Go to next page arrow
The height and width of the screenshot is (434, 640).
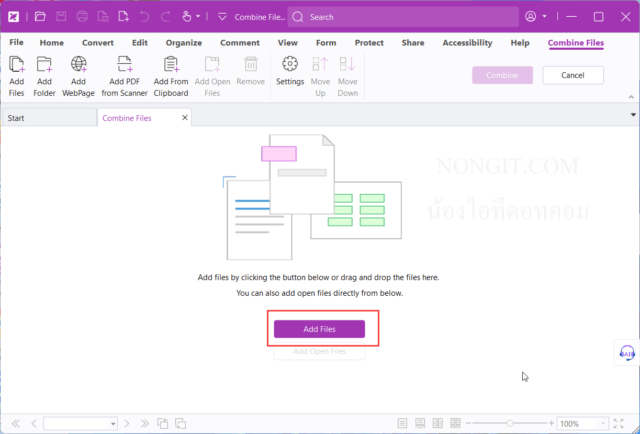click(127, 423)
